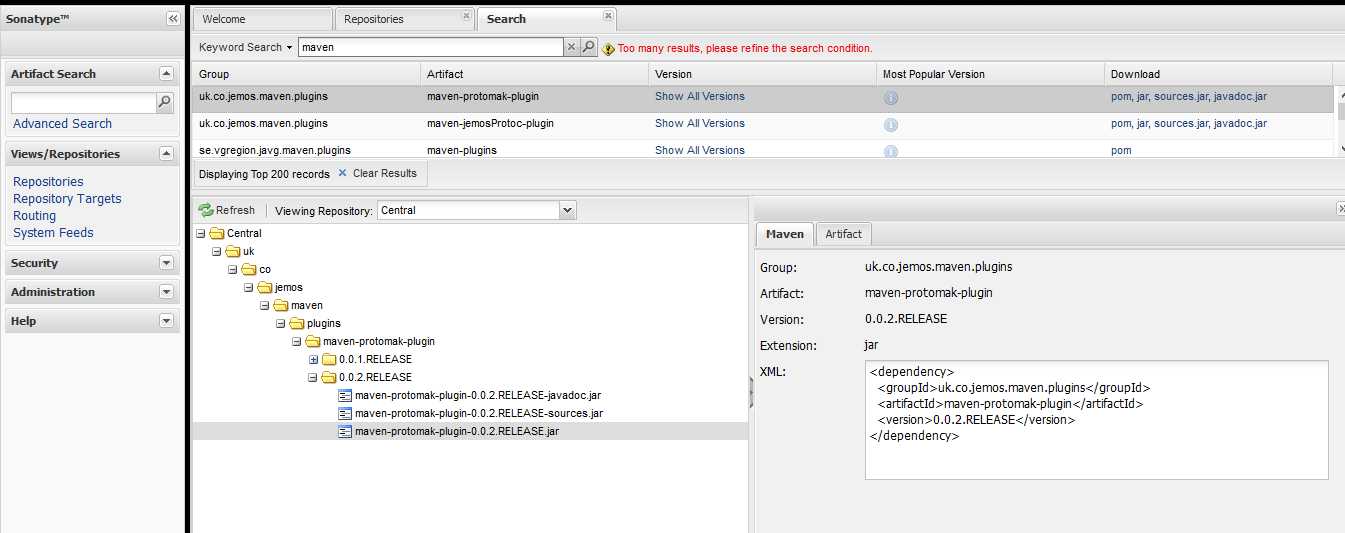
Task: Collapse the uk tree node
Action: tap(217, 251)
